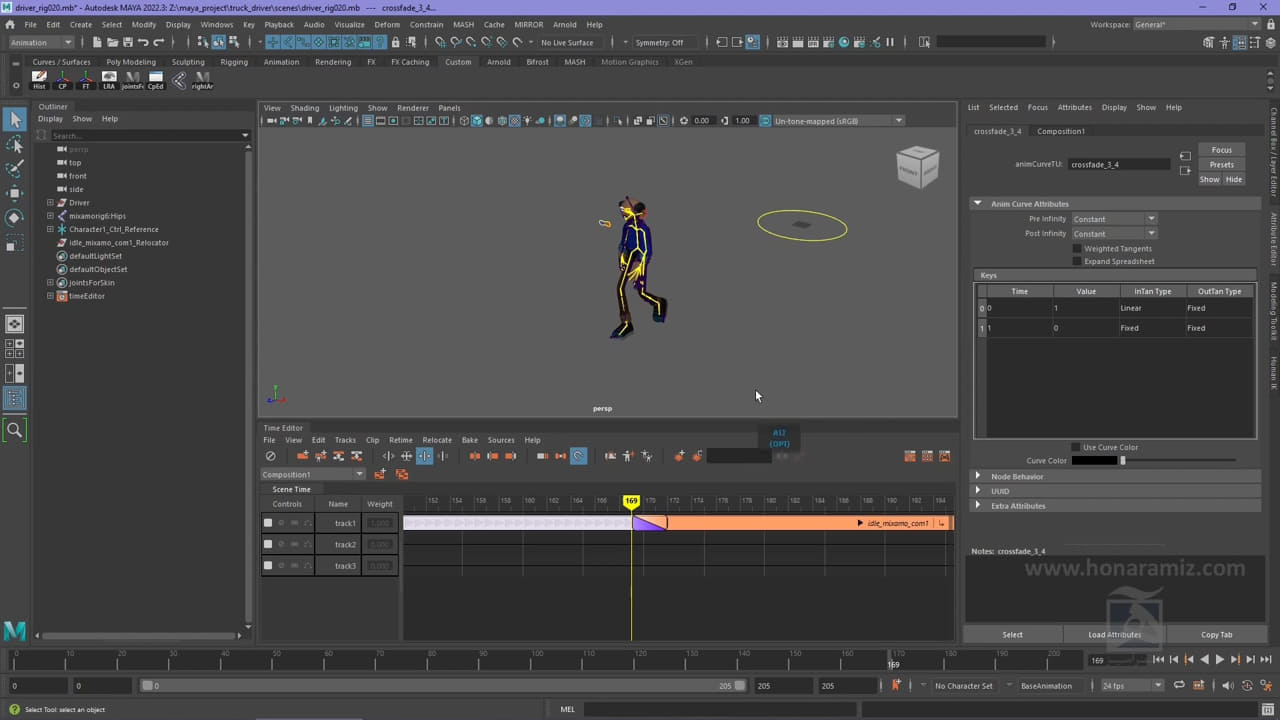This screenshot has width=1280, height=720.
Task: Expand the Driver node in Outliner
Action: [x=50, y=202]
